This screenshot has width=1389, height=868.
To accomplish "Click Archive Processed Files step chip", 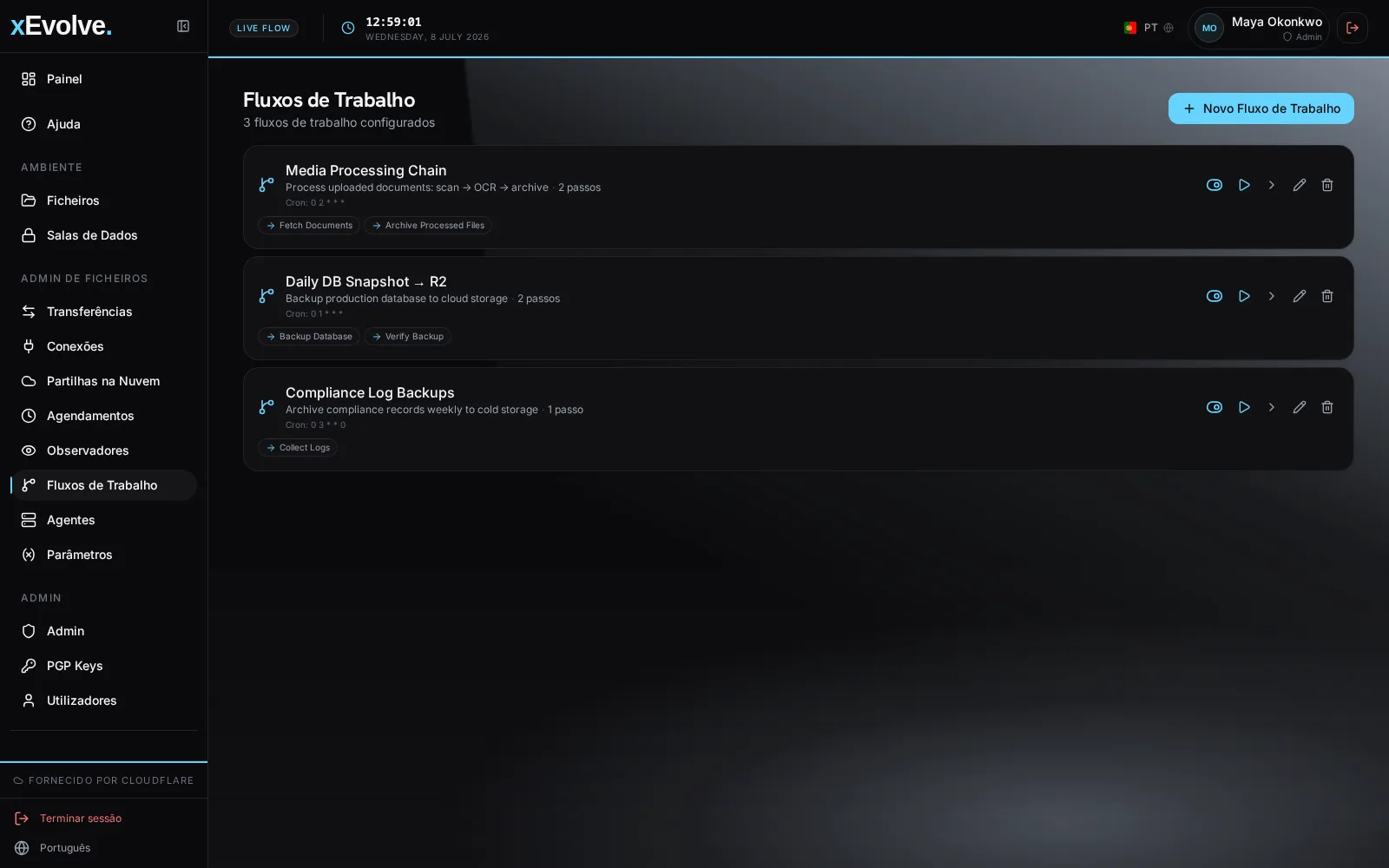I will click(428, 226).
